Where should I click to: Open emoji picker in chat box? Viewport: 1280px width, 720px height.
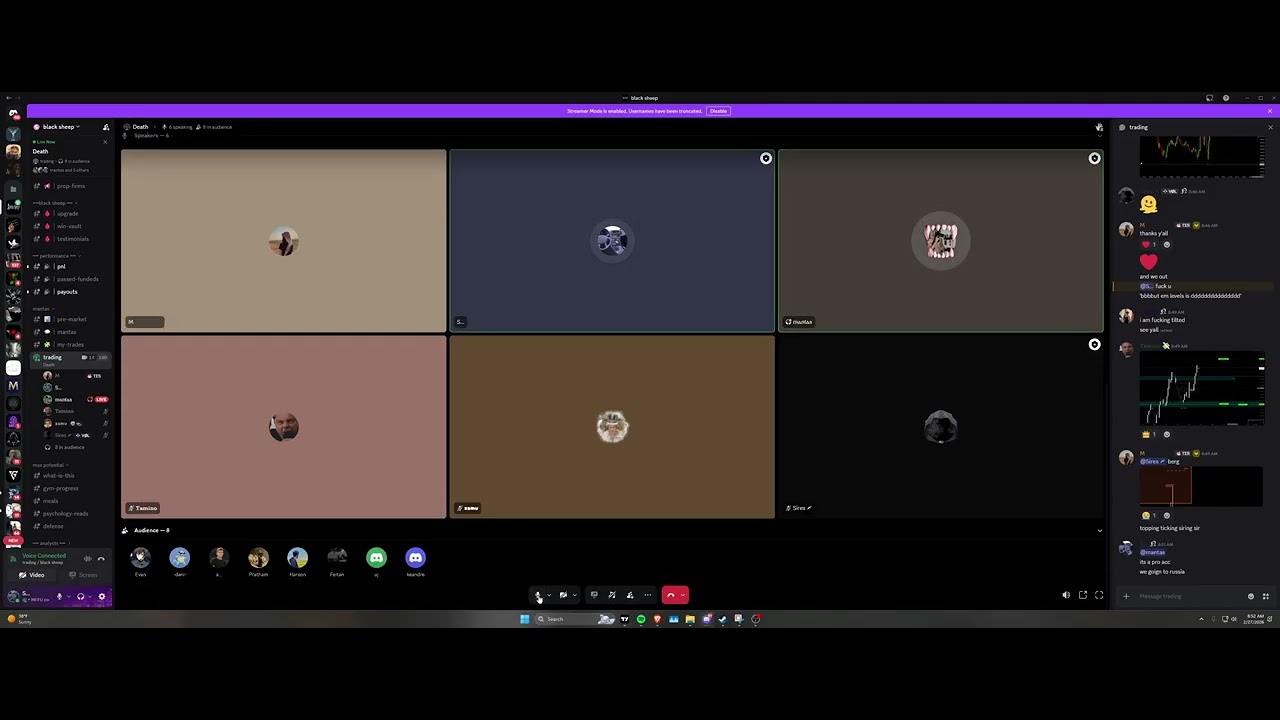tap(1251, 596)
